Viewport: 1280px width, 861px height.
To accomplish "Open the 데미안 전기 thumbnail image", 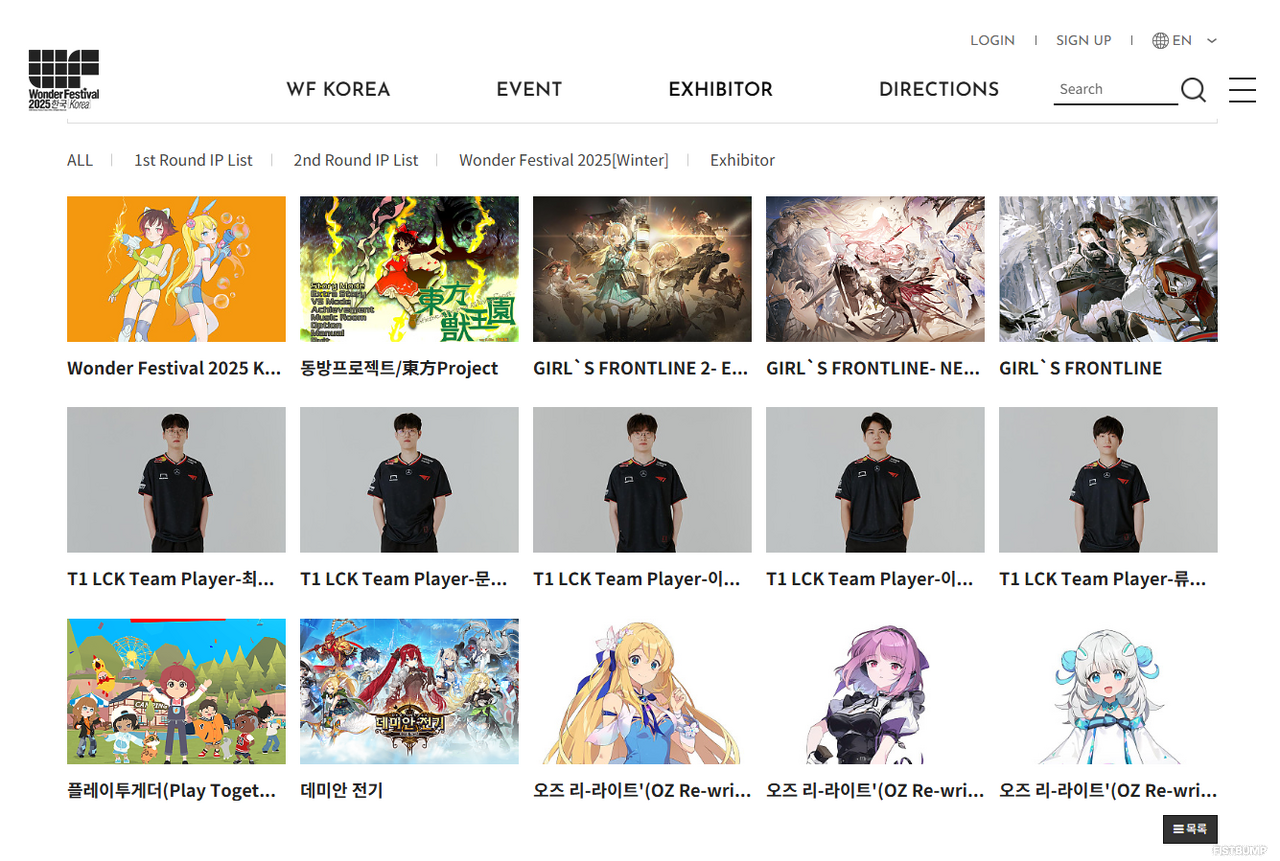I will point(409,691).
